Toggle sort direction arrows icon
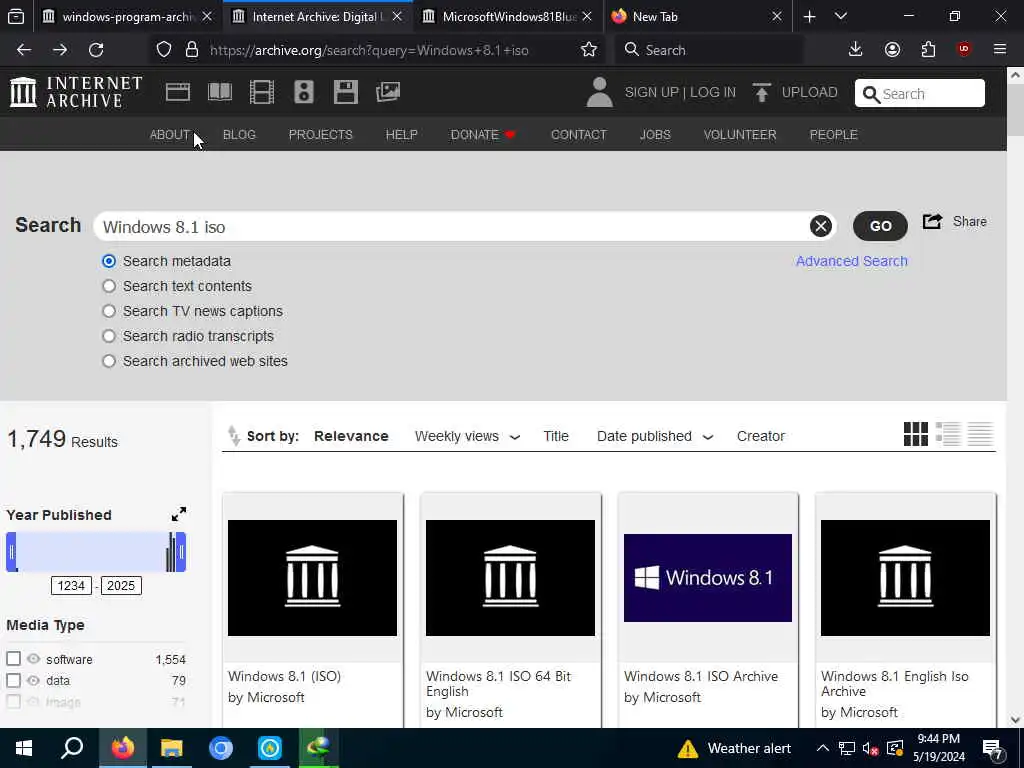 coord(233,436)
